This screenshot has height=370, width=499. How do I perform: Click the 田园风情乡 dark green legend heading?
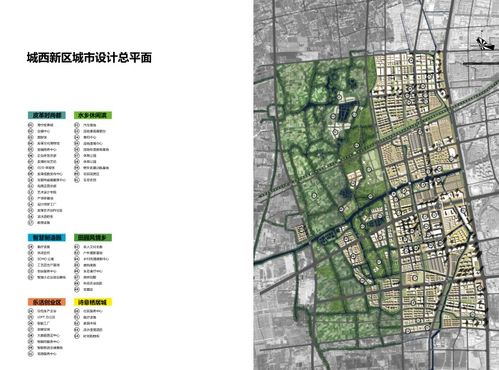[x=93, y=238]
